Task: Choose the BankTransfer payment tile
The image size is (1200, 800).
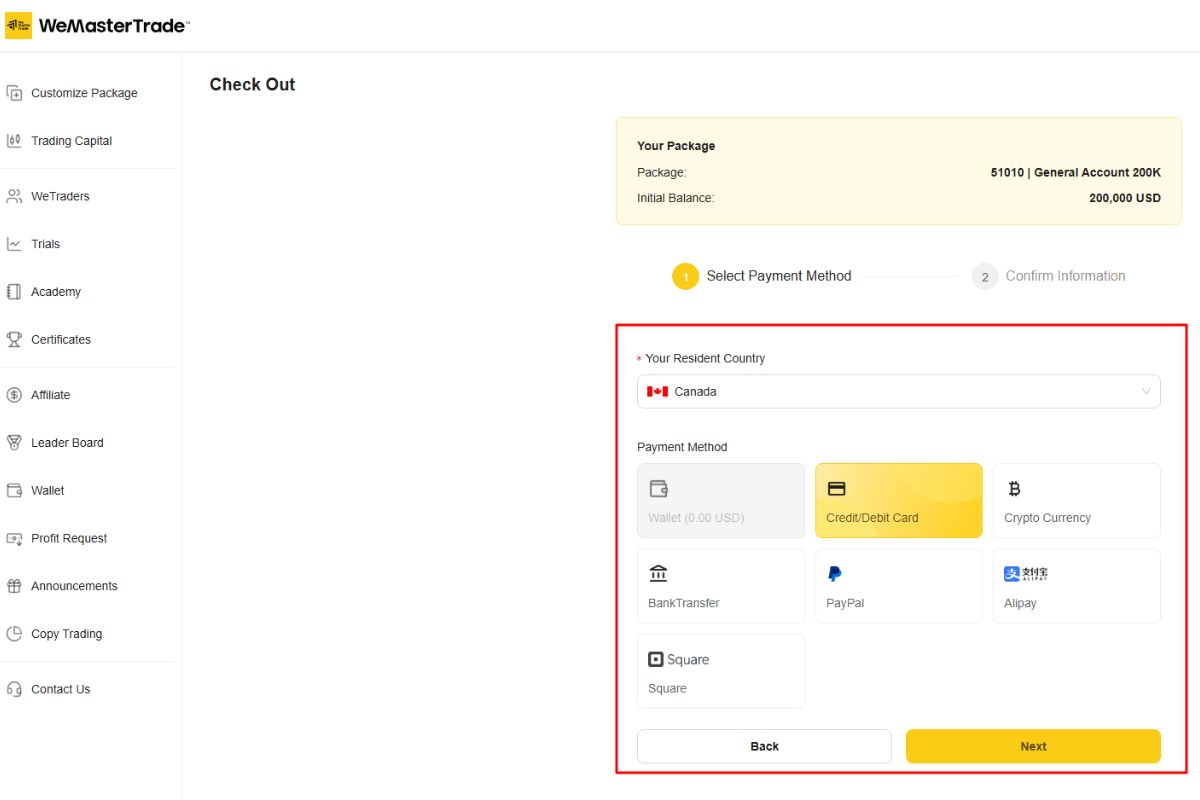Action: (x=720, y=586)
